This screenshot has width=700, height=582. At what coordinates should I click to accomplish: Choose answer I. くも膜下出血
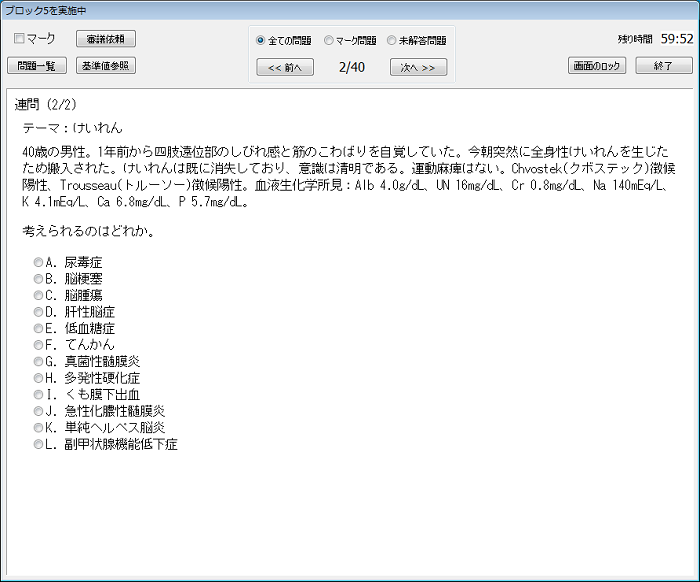(38, 395)
